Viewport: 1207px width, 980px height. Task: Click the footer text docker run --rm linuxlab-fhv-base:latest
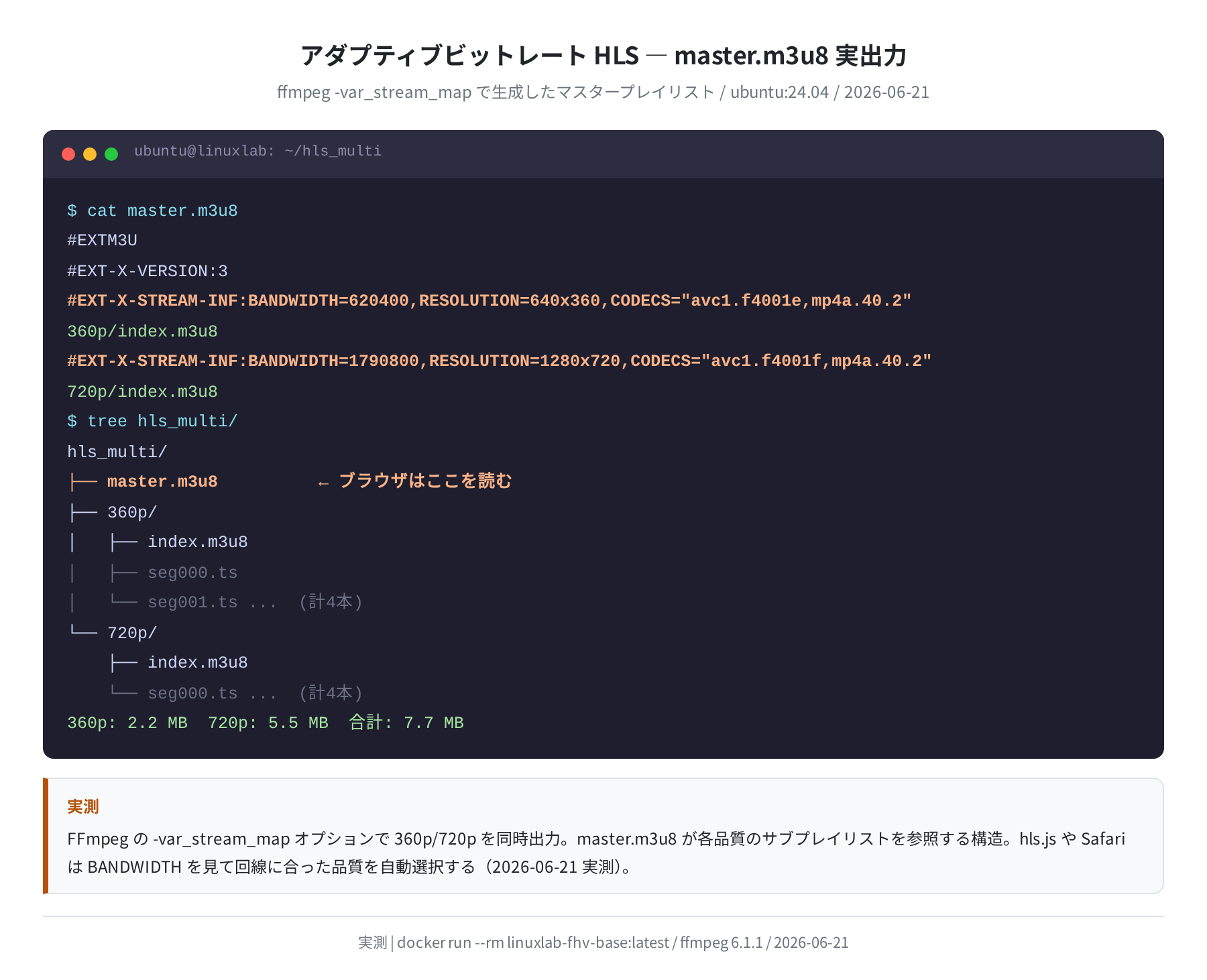(533, 942)
